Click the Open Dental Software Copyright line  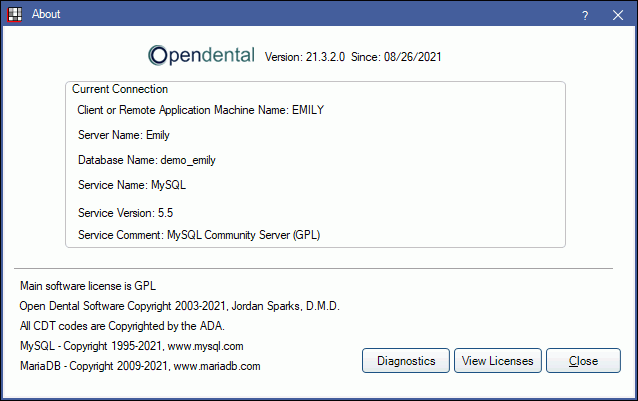point(179,306)
